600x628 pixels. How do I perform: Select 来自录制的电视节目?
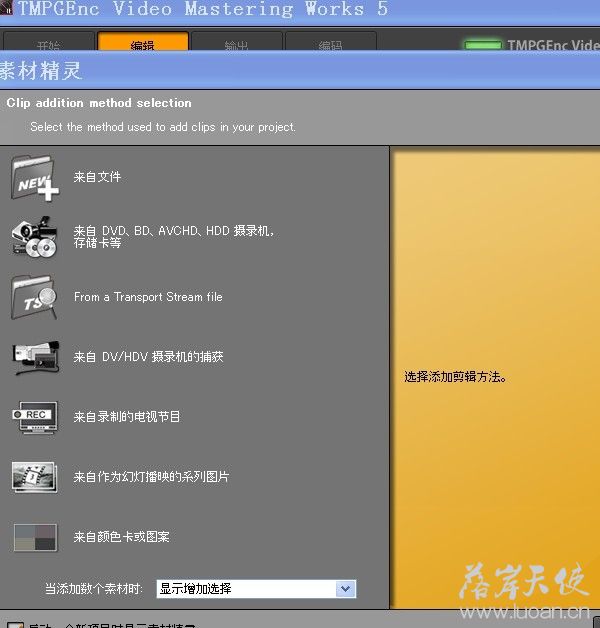click(127, 417)
